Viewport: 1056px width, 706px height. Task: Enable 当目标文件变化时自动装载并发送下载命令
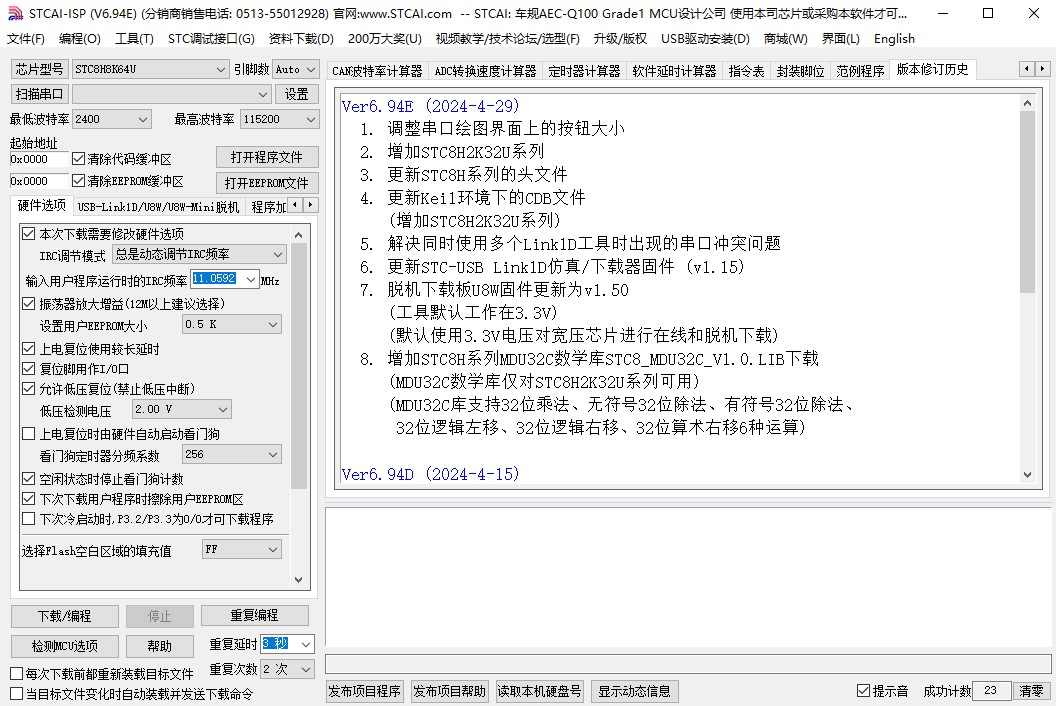click(17, 693)
